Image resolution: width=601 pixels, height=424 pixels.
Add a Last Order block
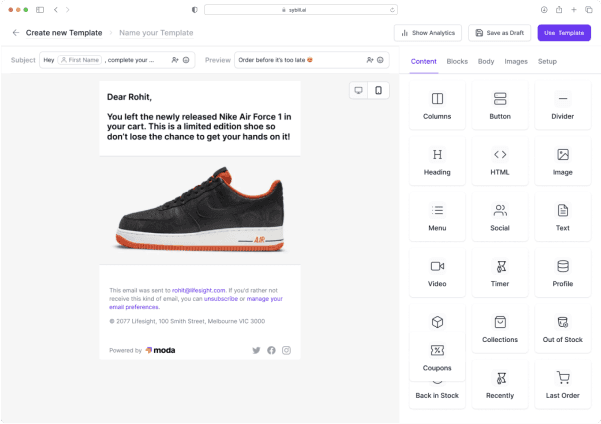point(562,384)
